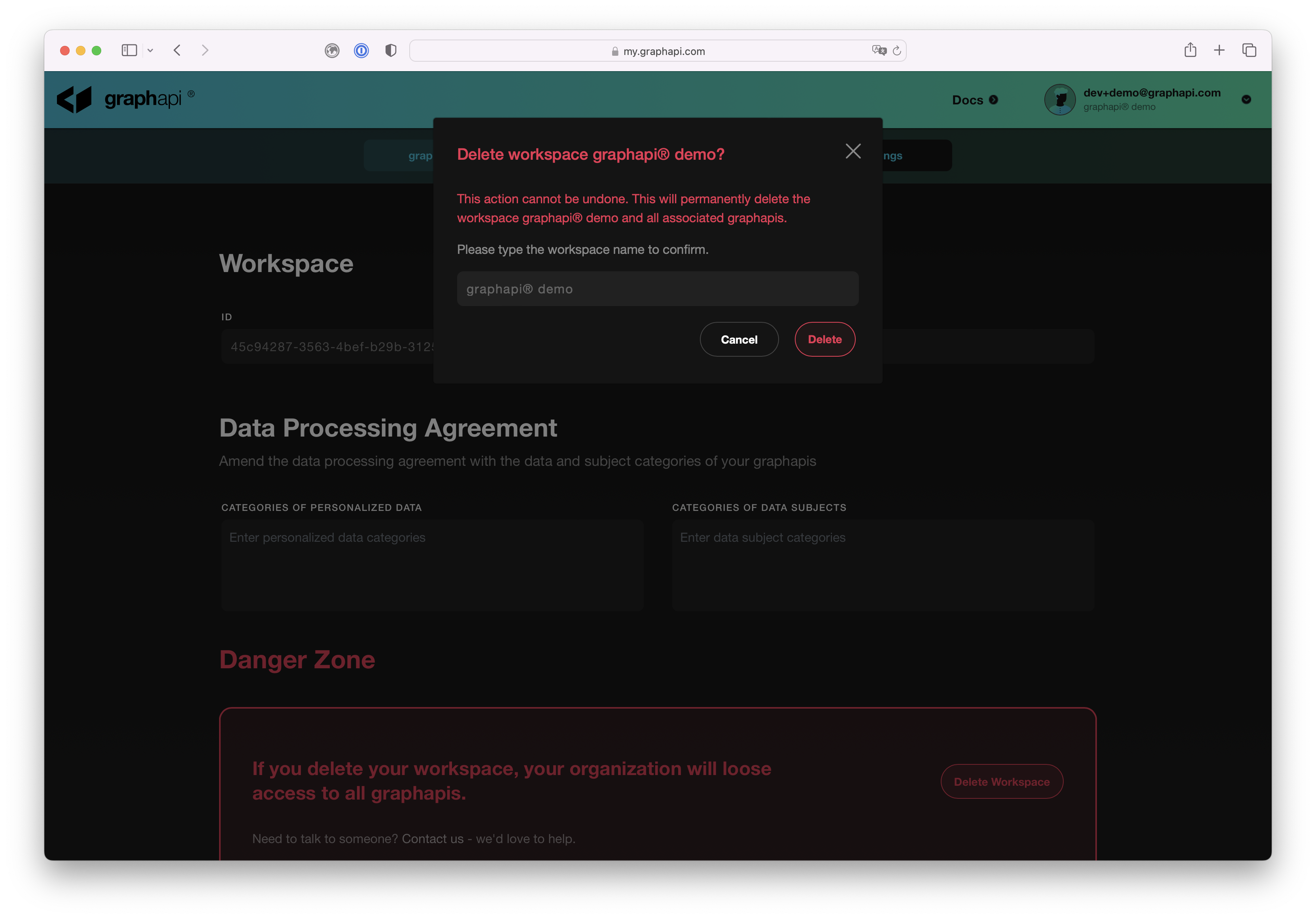Go back with the Safari back arrow
Viewport: 1316px width, 919px height.
tap(178, 51)
